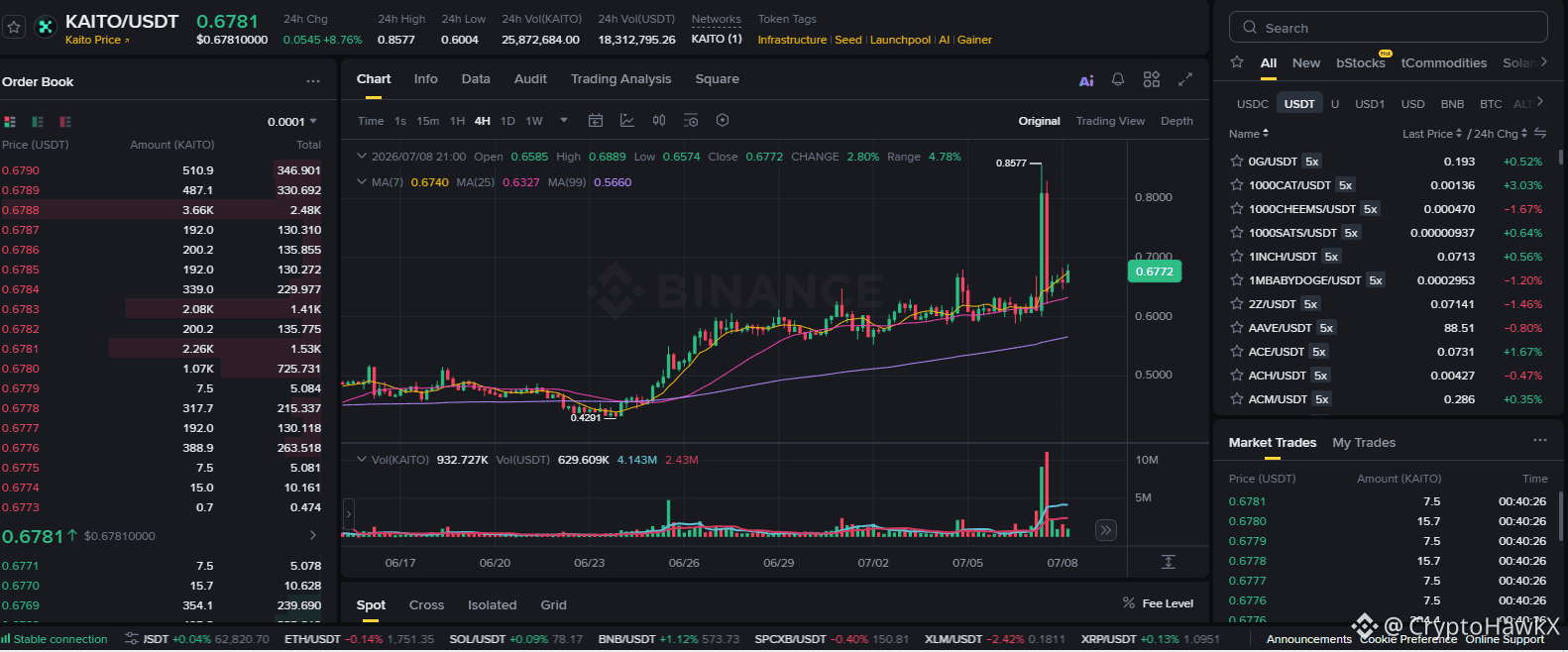Expand more time intervals dropdown
The width and height of the screenshot is (1568, 652).
[564, 121]
